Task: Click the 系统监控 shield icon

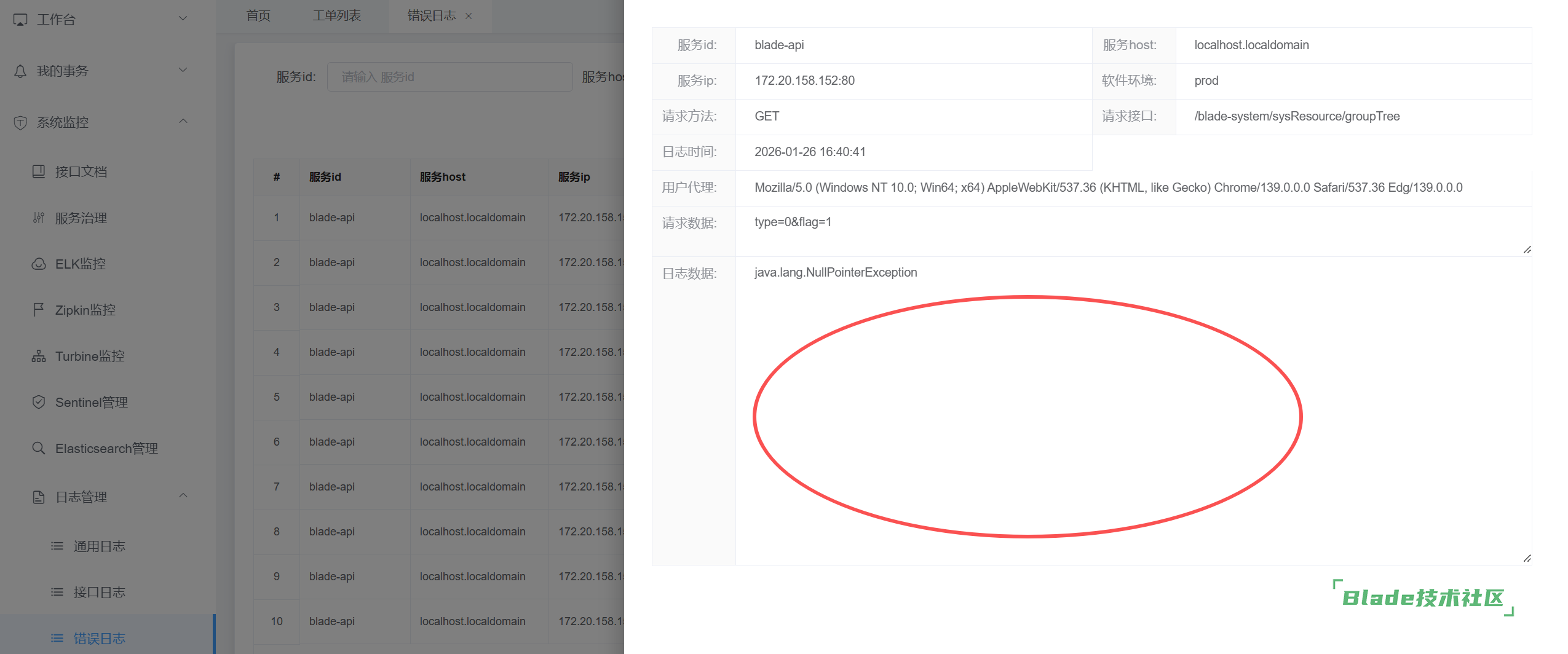Action: point(20,122)
